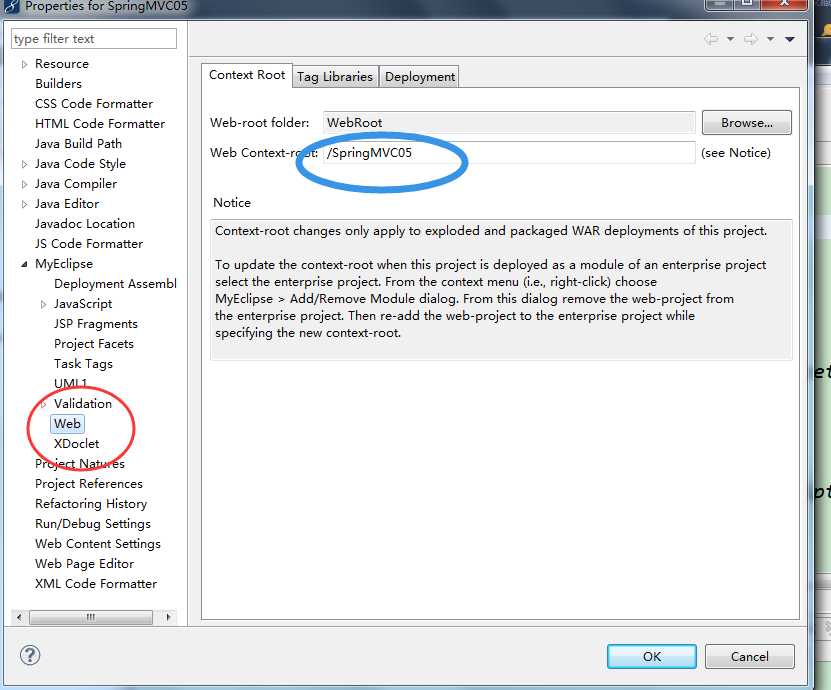The image size is (831, 690).
Task: Select HTML Code Formatter
Action: coord(100,124)
